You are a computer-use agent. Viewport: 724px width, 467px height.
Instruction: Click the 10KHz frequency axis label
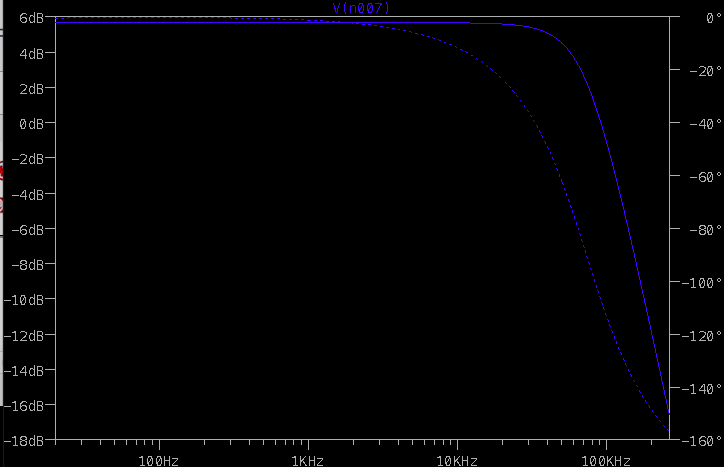click(x=457, y=461)
